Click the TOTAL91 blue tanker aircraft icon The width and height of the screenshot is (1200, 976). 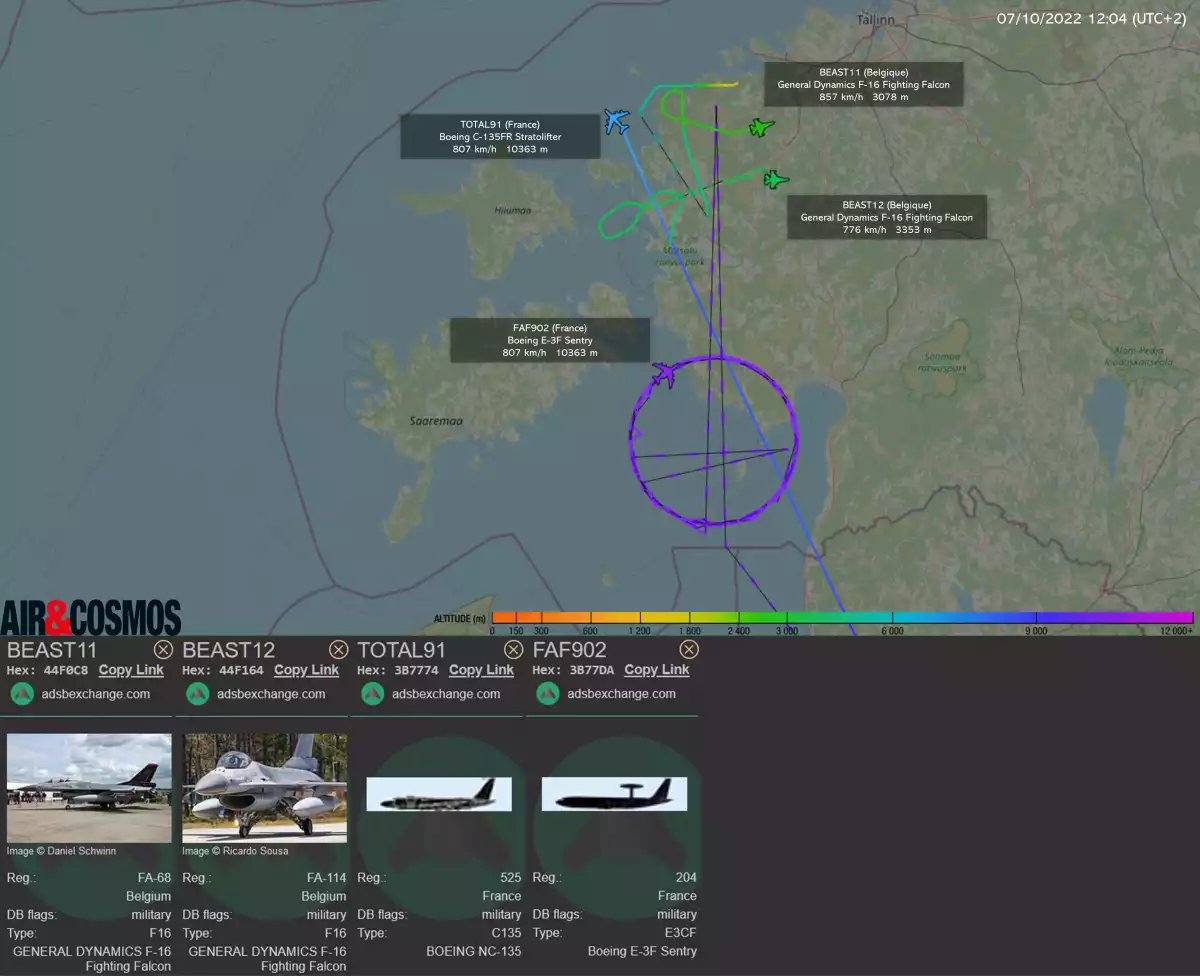[617, 121]
